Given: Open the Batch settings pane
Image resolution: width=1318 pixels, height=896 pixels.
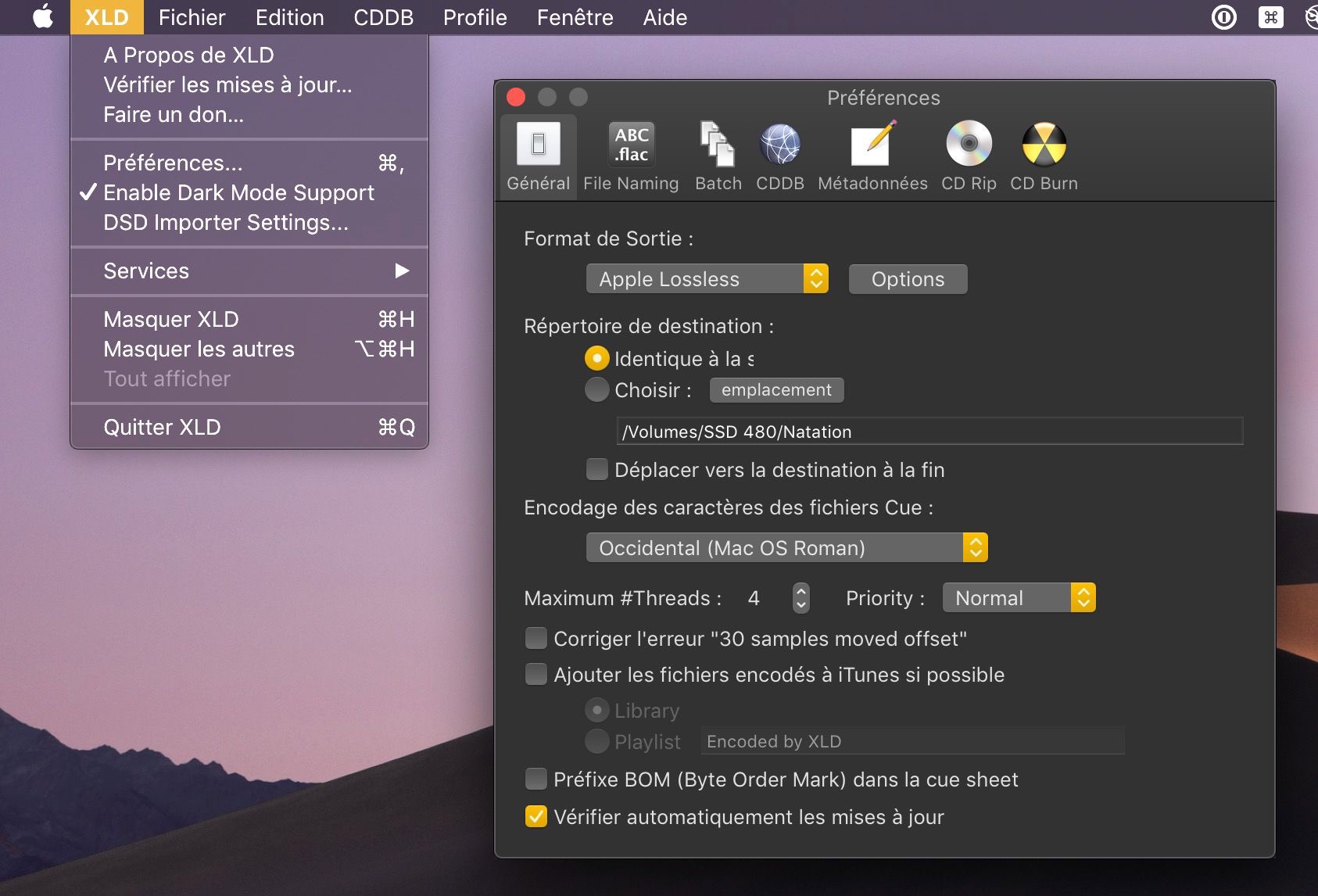Looking at the screenshot, I should click(717, 155).
